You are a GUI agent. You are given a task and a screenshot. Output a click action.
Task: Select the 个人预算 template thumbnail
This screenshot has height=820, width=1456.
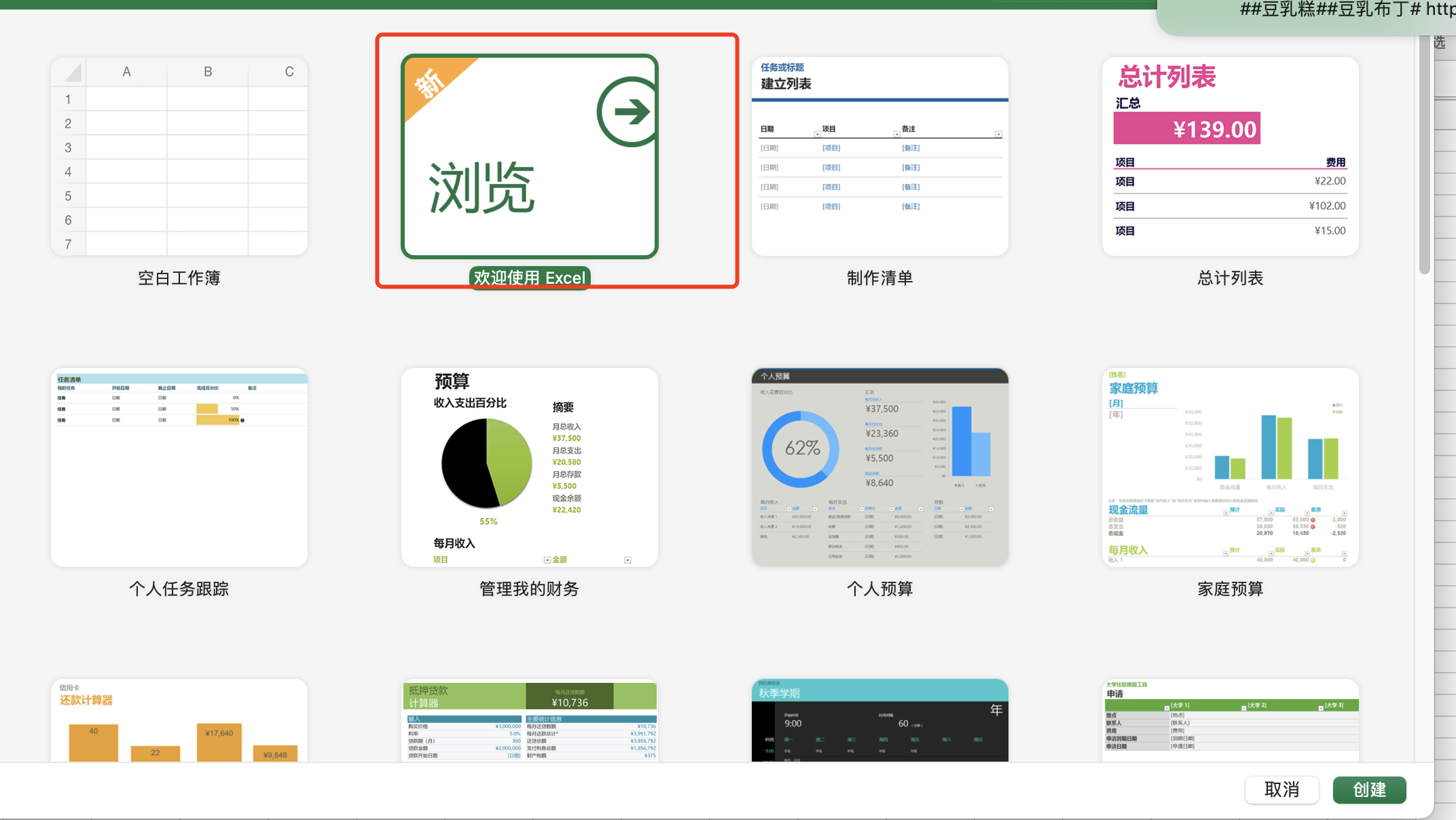pos(880,467)
